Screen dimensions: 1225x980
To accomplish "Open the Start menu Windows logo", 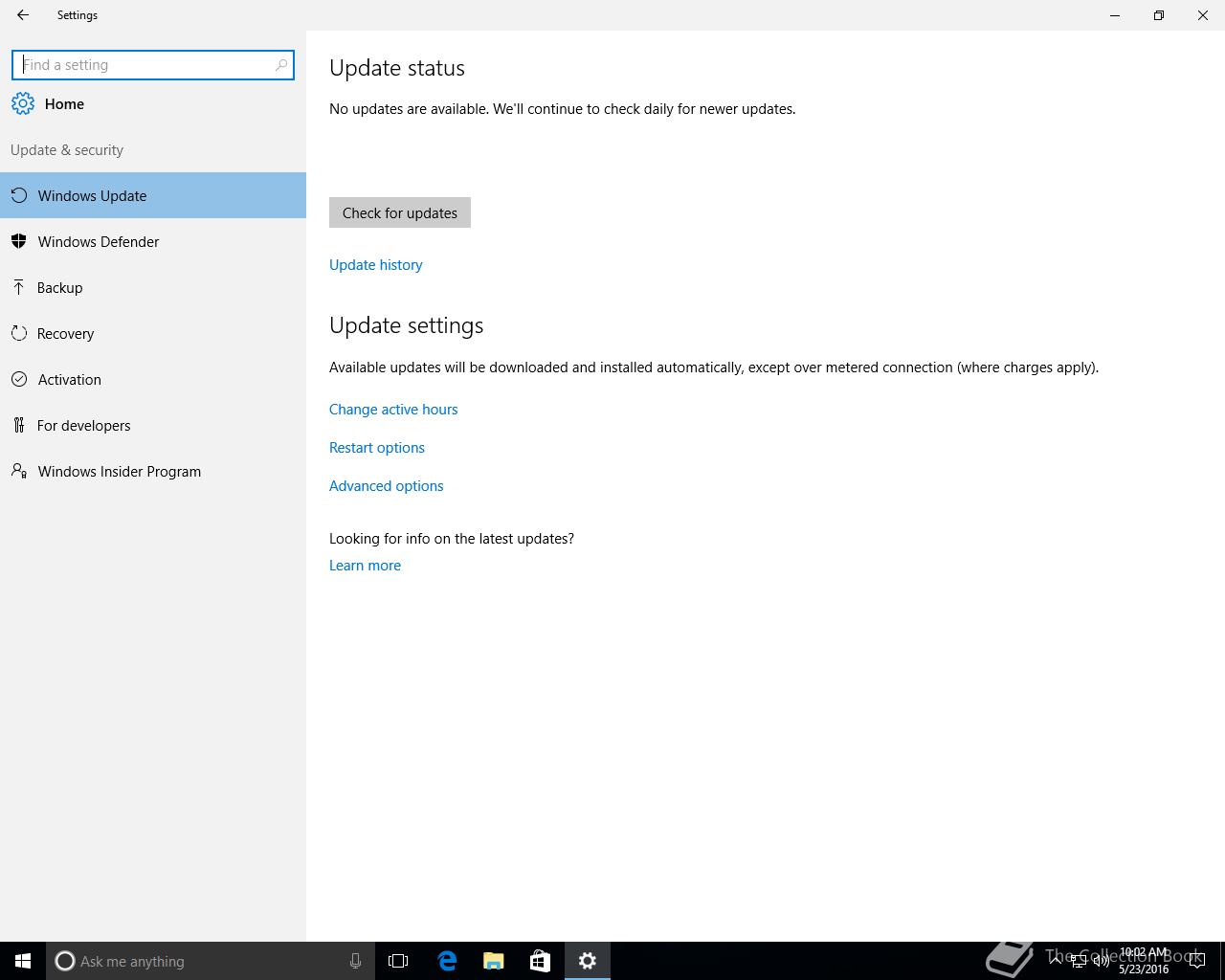I will tap(23, 961).
